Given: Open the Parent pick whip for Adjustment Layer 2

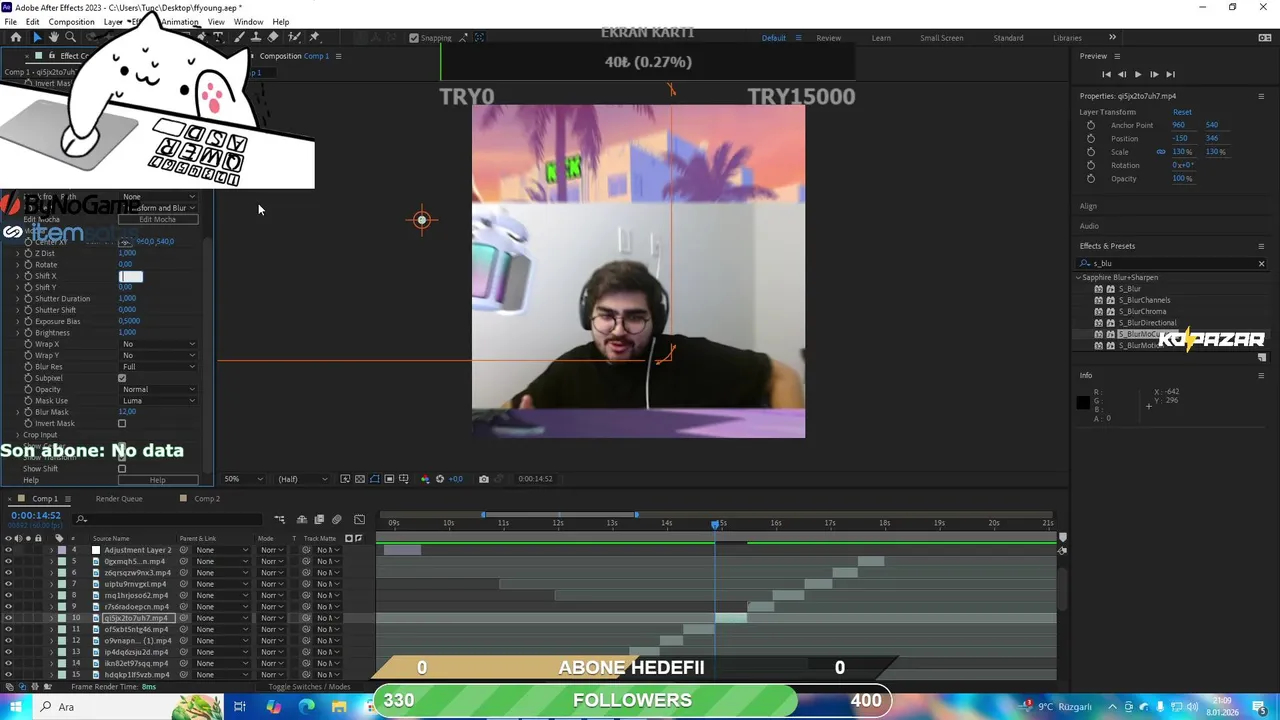Looking at the screenshot, I should (x=183, y=550).
